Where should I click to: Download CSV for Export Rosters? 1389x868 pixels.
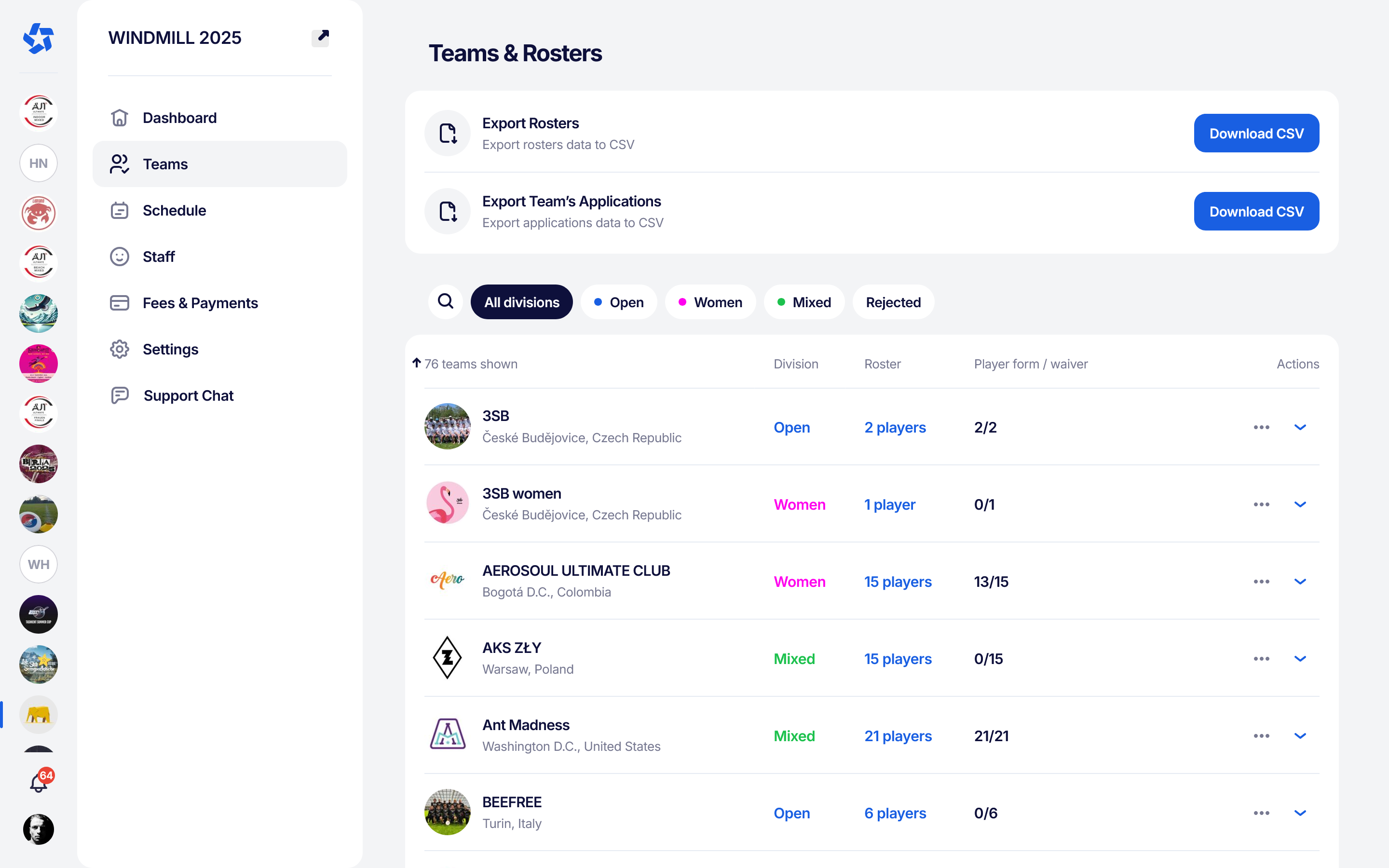coord(1256,133)
